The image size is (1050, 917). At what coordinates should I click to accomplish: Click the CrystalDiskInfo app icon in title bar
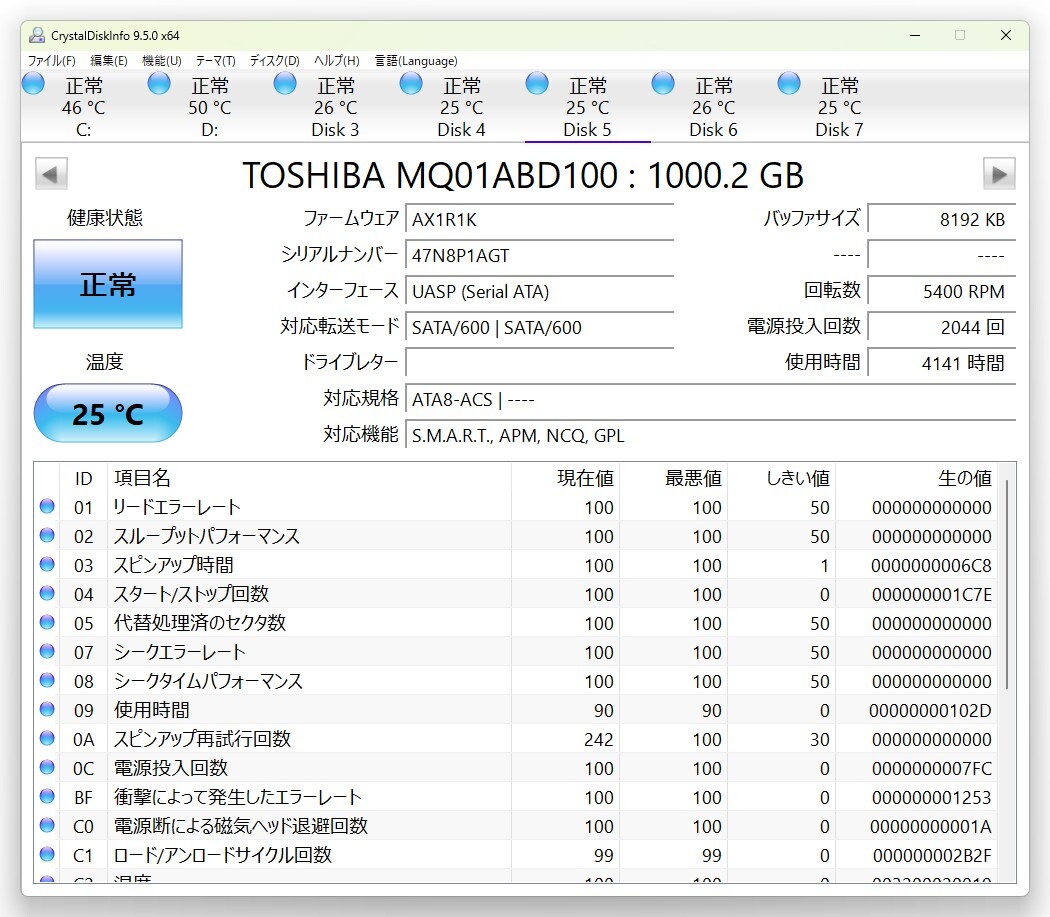tap(37, 35)
